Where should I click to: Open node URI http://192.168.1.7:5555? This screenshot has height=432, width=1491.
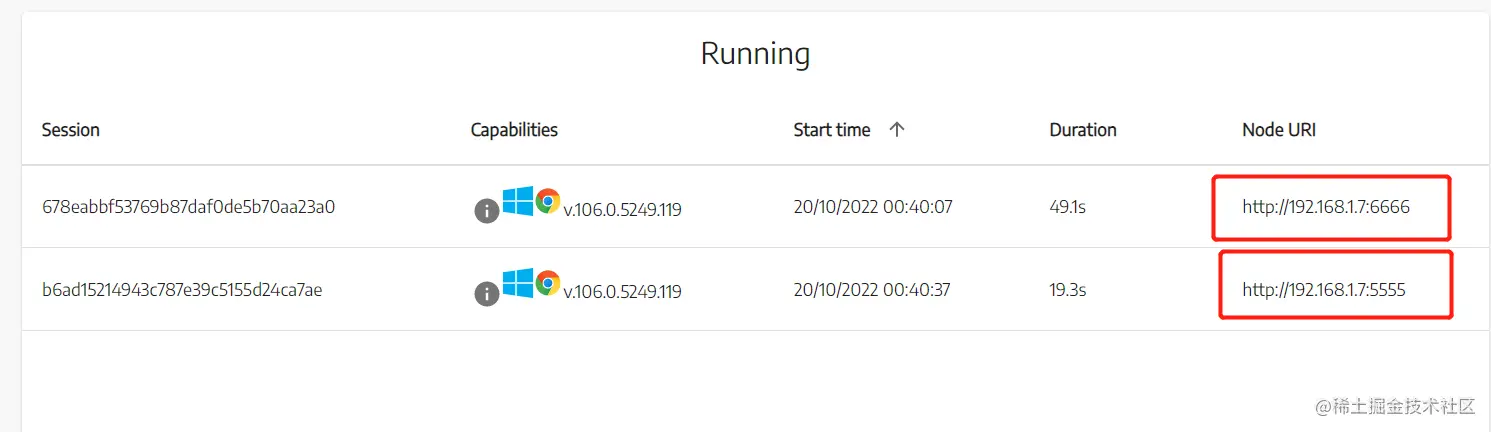tap(1323, 290)
